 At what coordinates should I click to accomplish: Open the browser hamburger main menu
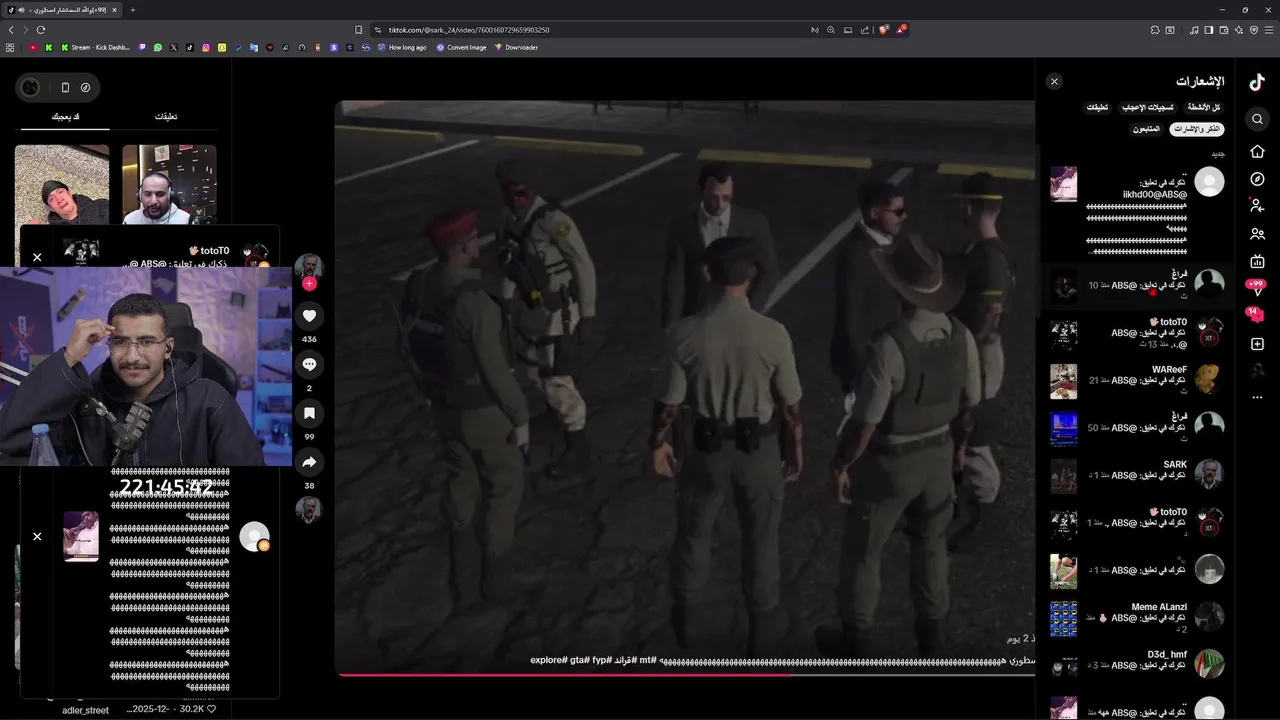point(1270,30)
